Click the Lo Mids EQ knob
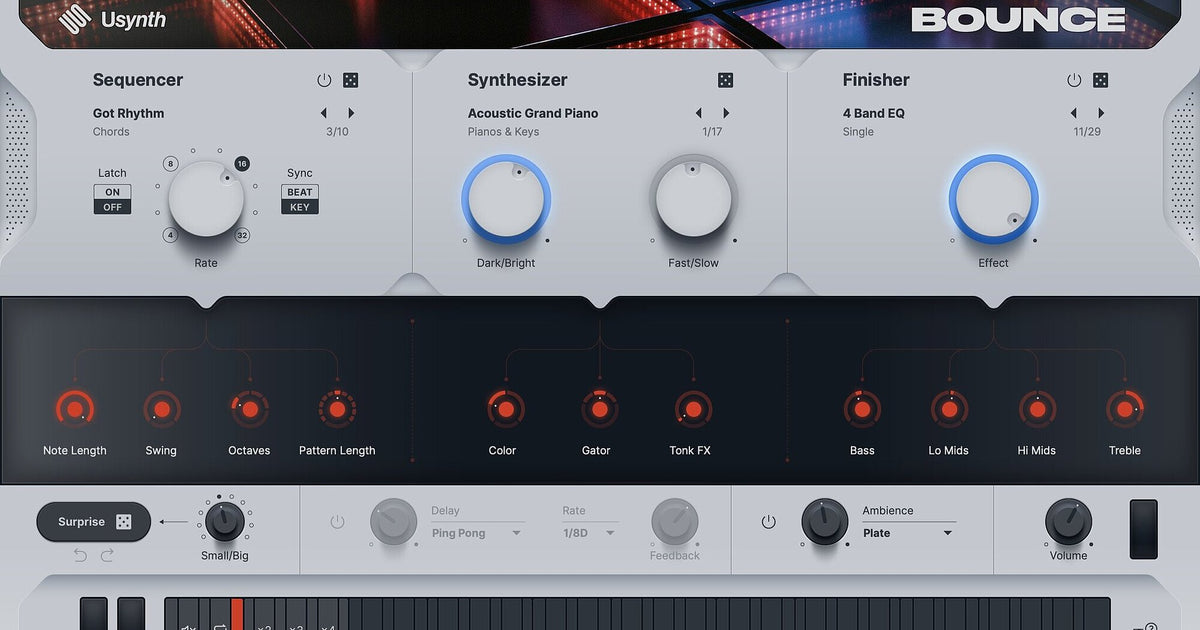Image resolution: width=1200 pixels, height=630 pixels. pyautogui.click(x=949, y=409)
